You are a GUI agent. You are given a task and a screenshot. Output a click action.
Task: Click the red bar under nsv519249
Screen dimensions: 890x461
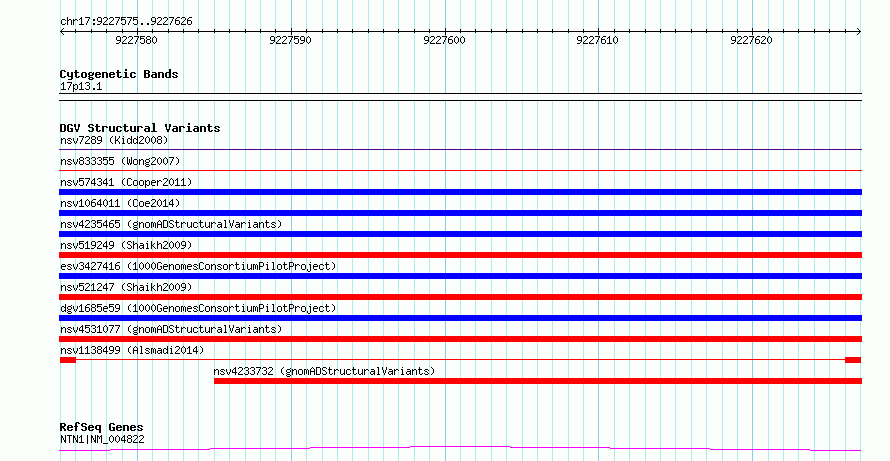(x=460, y=255)
